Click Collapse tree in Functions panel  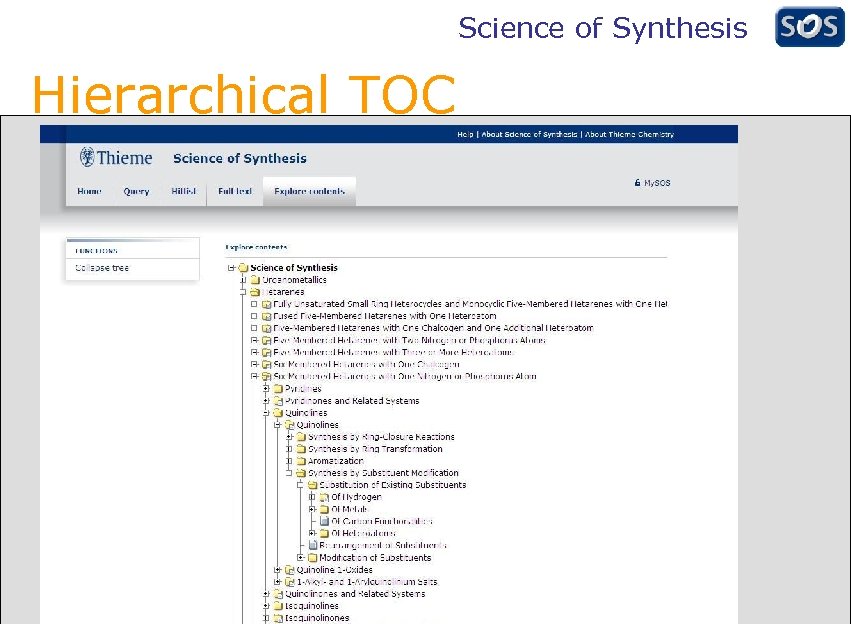(102, 268)
